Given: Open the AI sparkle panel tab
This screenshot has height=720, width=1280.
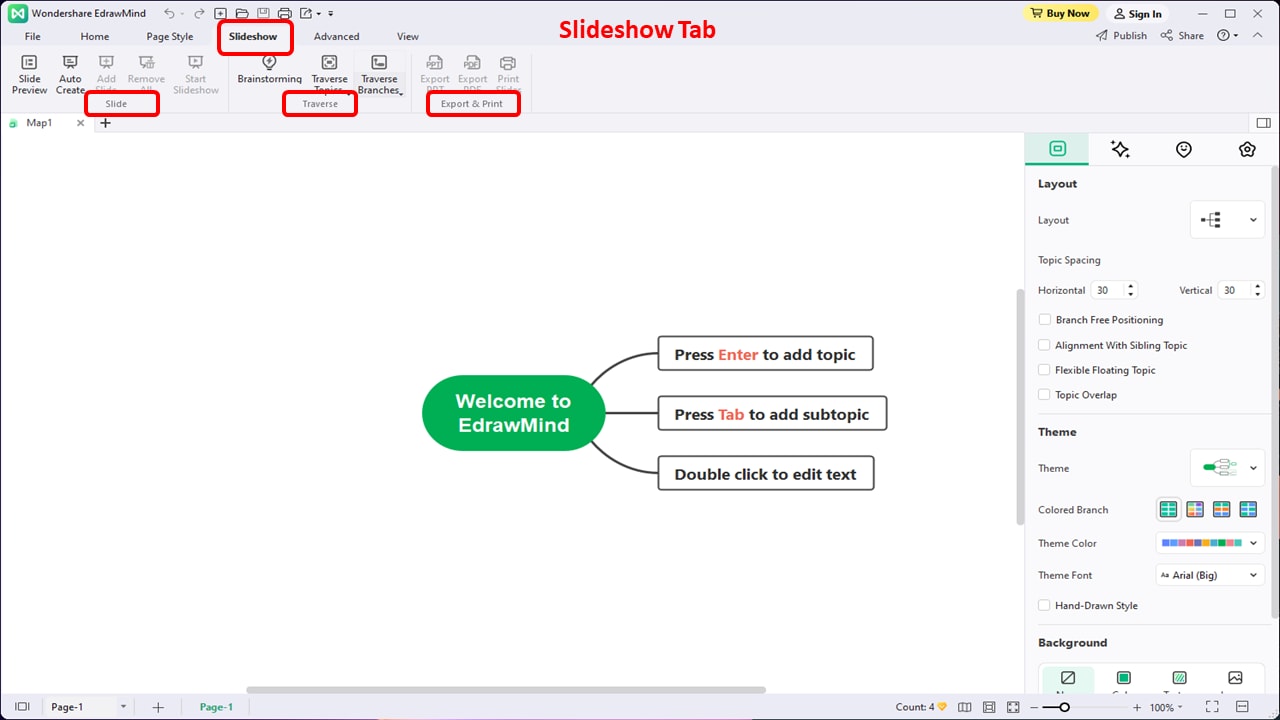Looking at the screenshot, I should click(x=1120, y=149).
